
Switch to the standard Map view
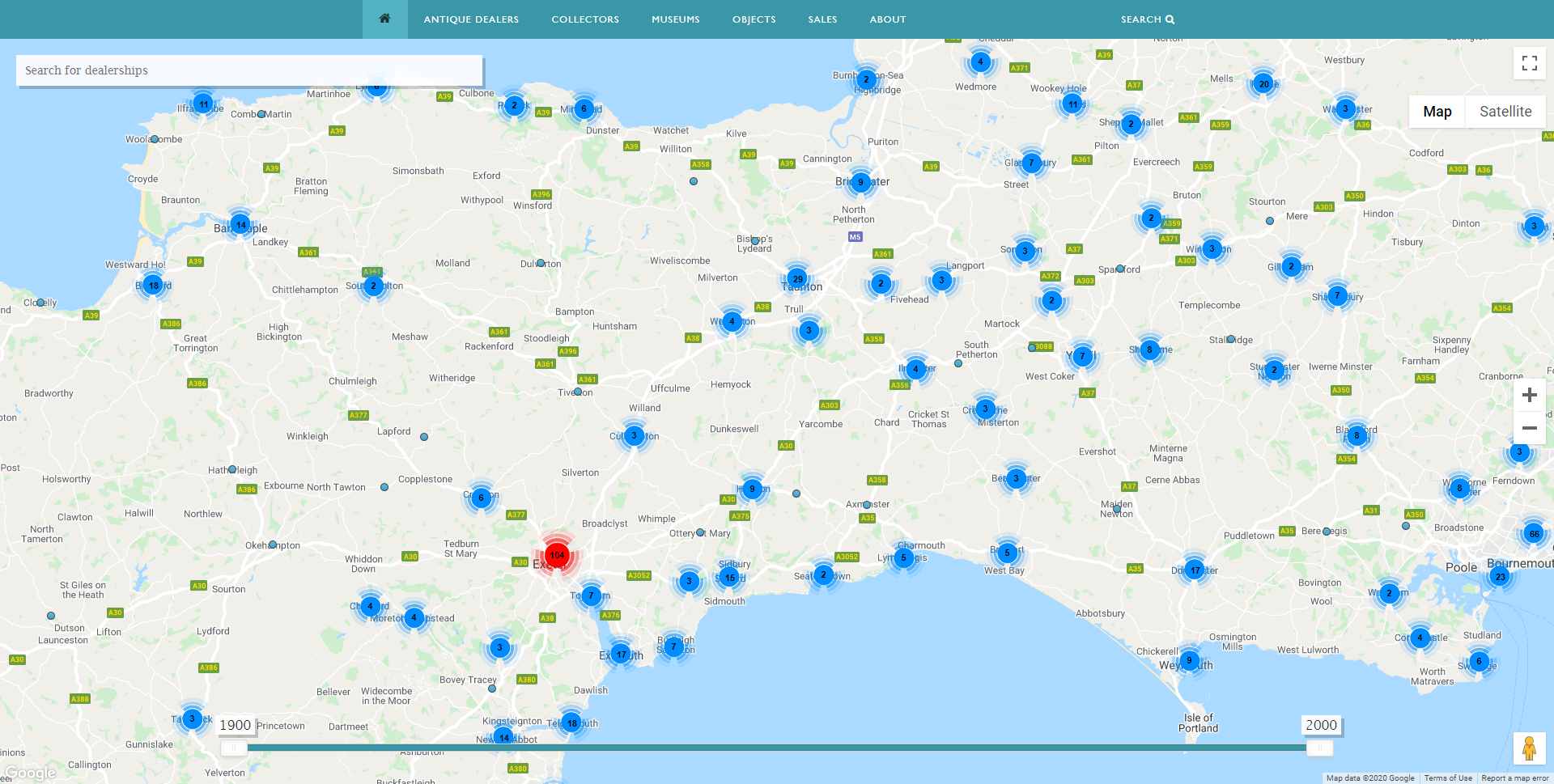1437,112
